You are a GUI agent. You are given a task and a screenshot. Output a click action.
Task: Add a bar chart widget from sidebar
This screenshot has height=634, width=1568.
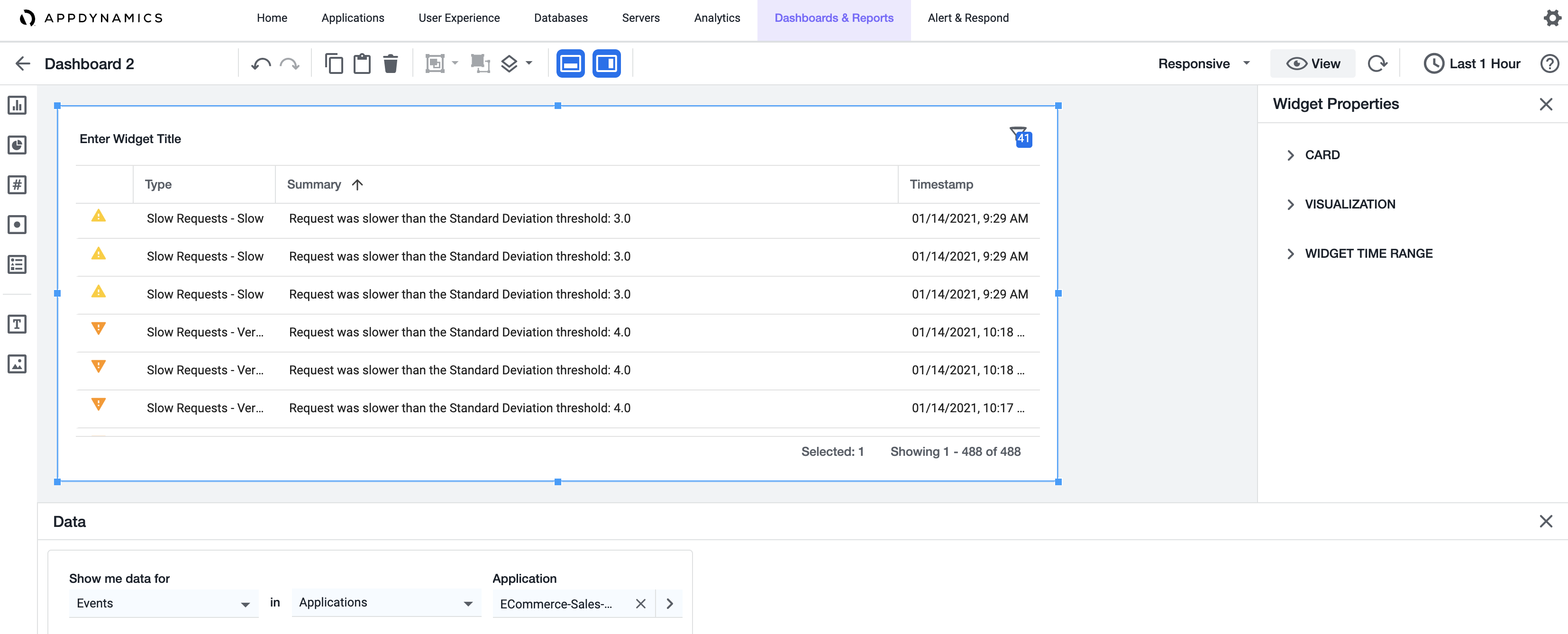(17, 105)
